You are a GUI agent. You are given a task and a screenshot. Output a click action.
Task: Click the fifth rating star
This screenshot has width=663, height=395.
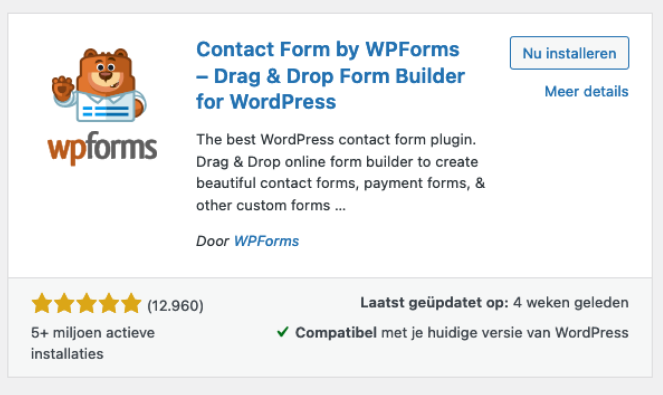point(131,303)
